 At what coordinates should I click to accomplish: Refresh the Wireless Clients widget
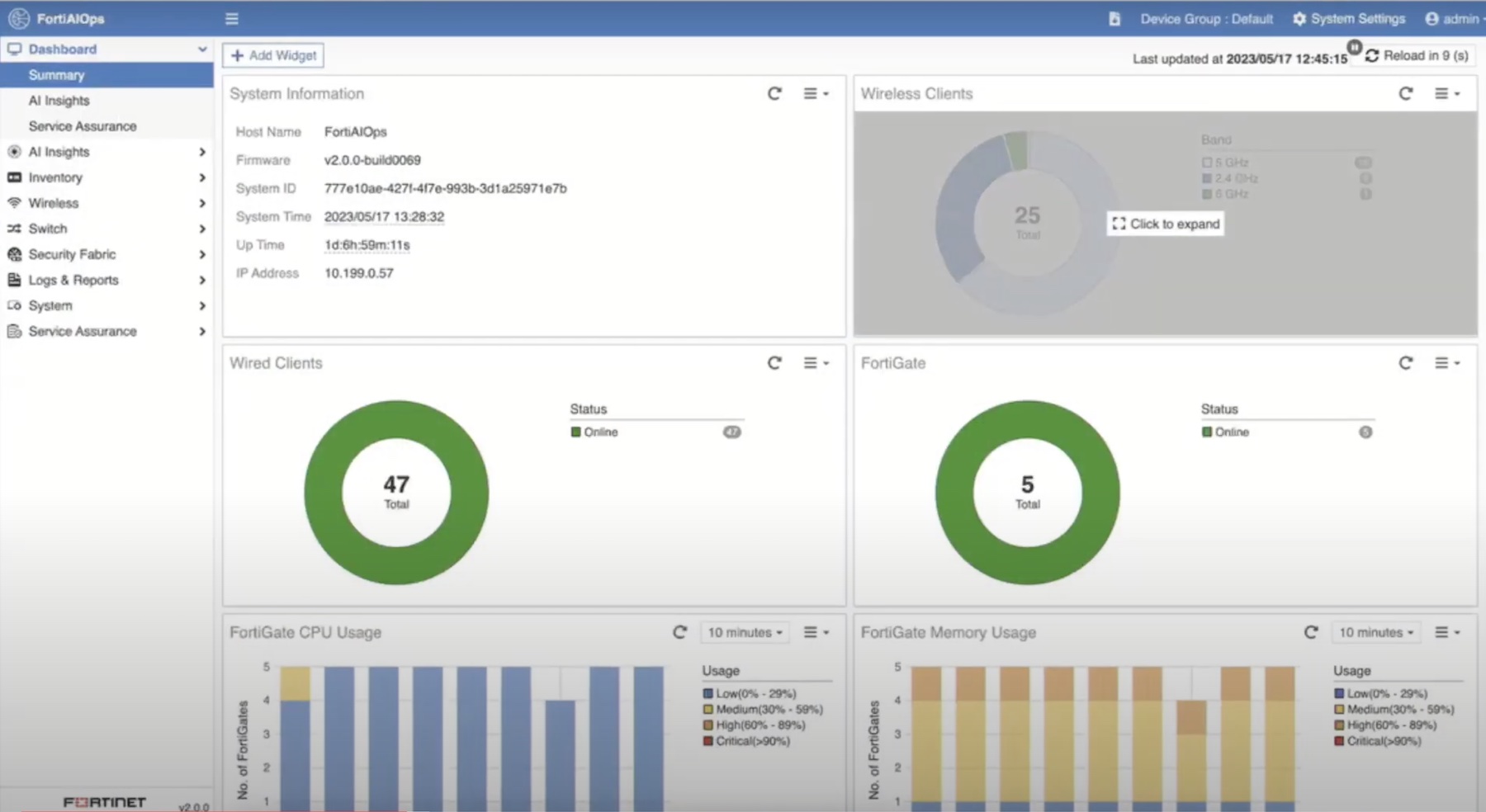coord(1406,93)
